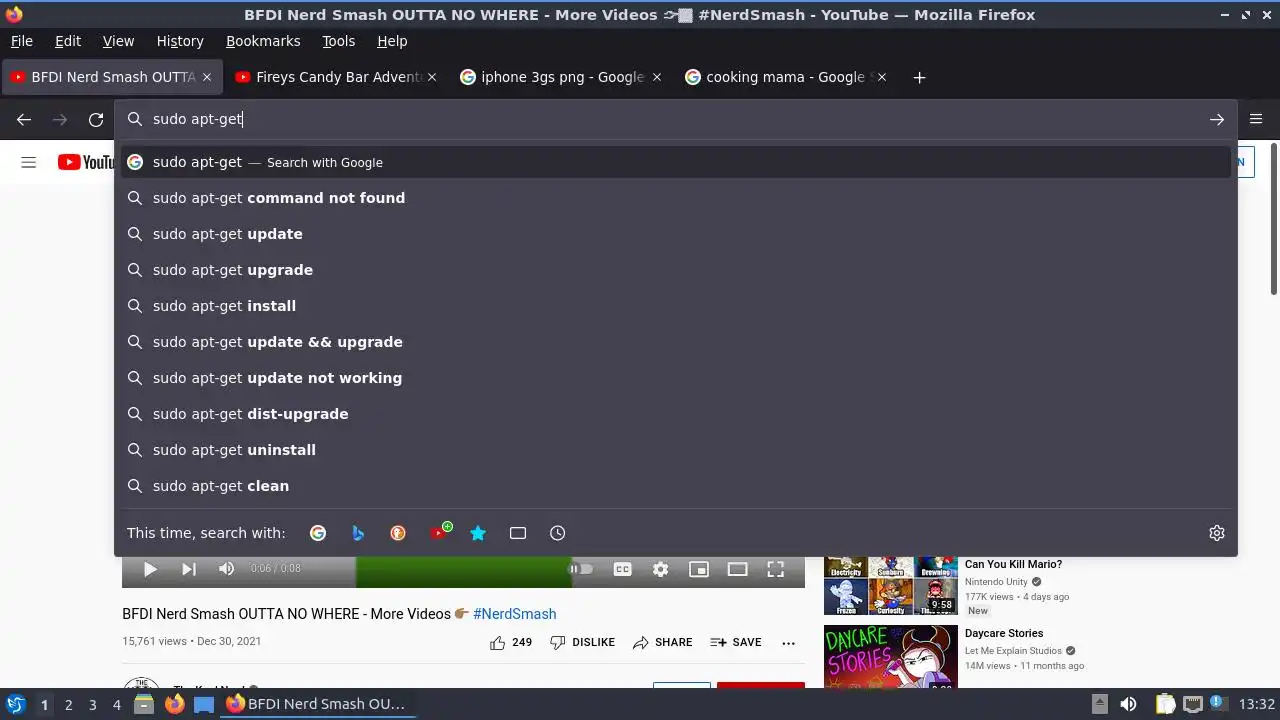Open volume control in system tray

pos(1128,704)
